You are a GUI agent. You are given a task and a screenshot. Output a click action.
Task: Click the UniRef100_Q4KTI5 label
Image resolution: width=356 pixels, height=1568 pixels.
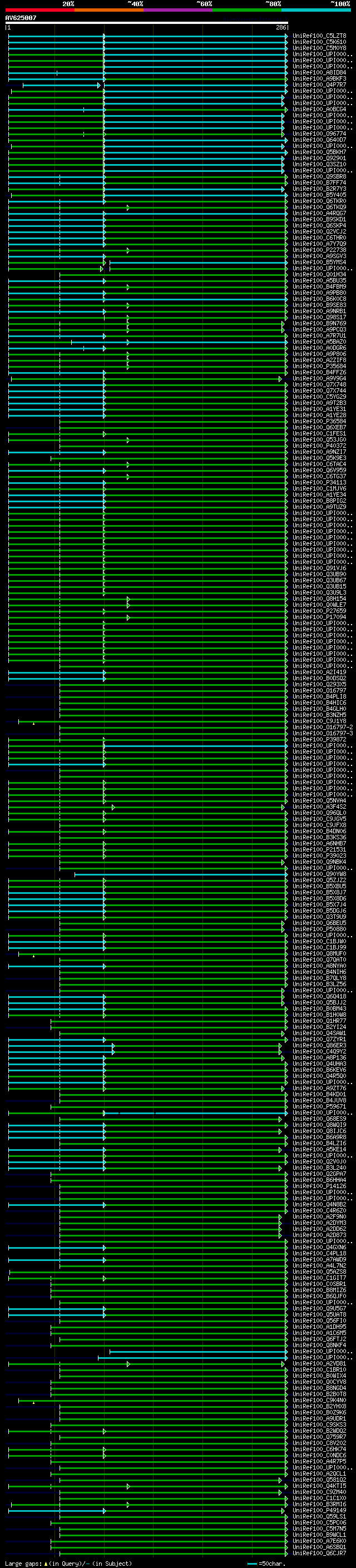click(x=319, y=1486)
